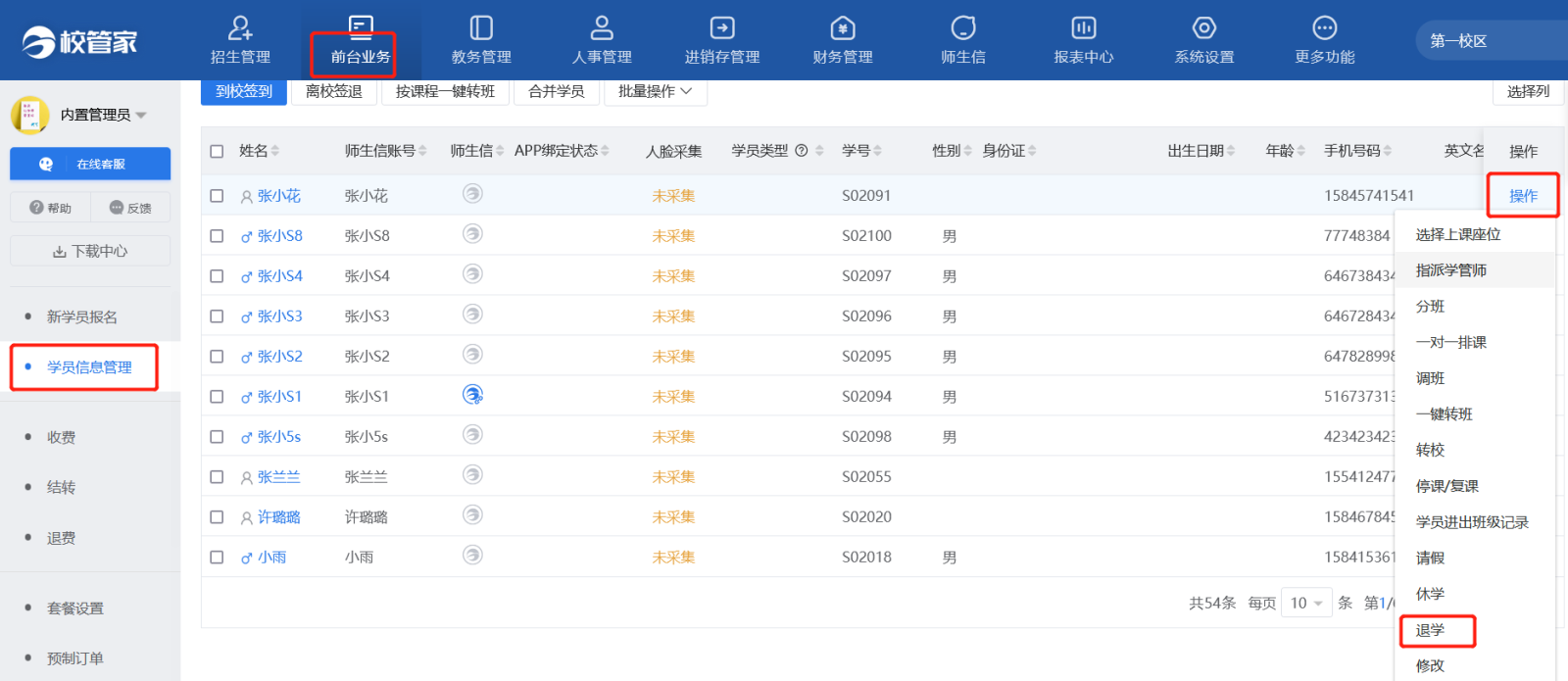The width and height of the screenshot is (1568, 681).
Task: Open 进销存管理 module icon
Action: [722, 27]
